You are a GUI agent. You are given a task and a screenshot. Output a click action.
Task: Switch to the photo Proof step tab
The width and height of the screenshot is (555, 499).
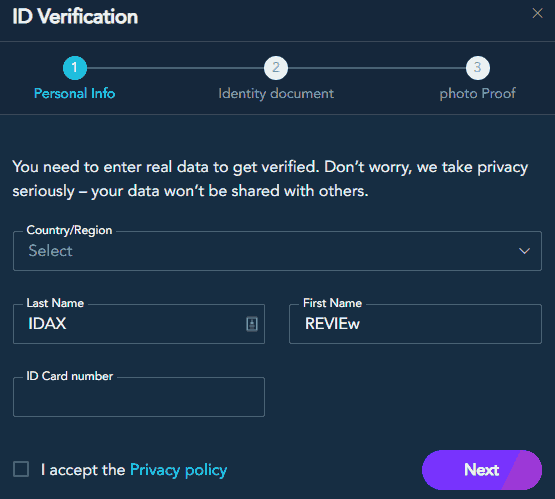coord(477,94)
